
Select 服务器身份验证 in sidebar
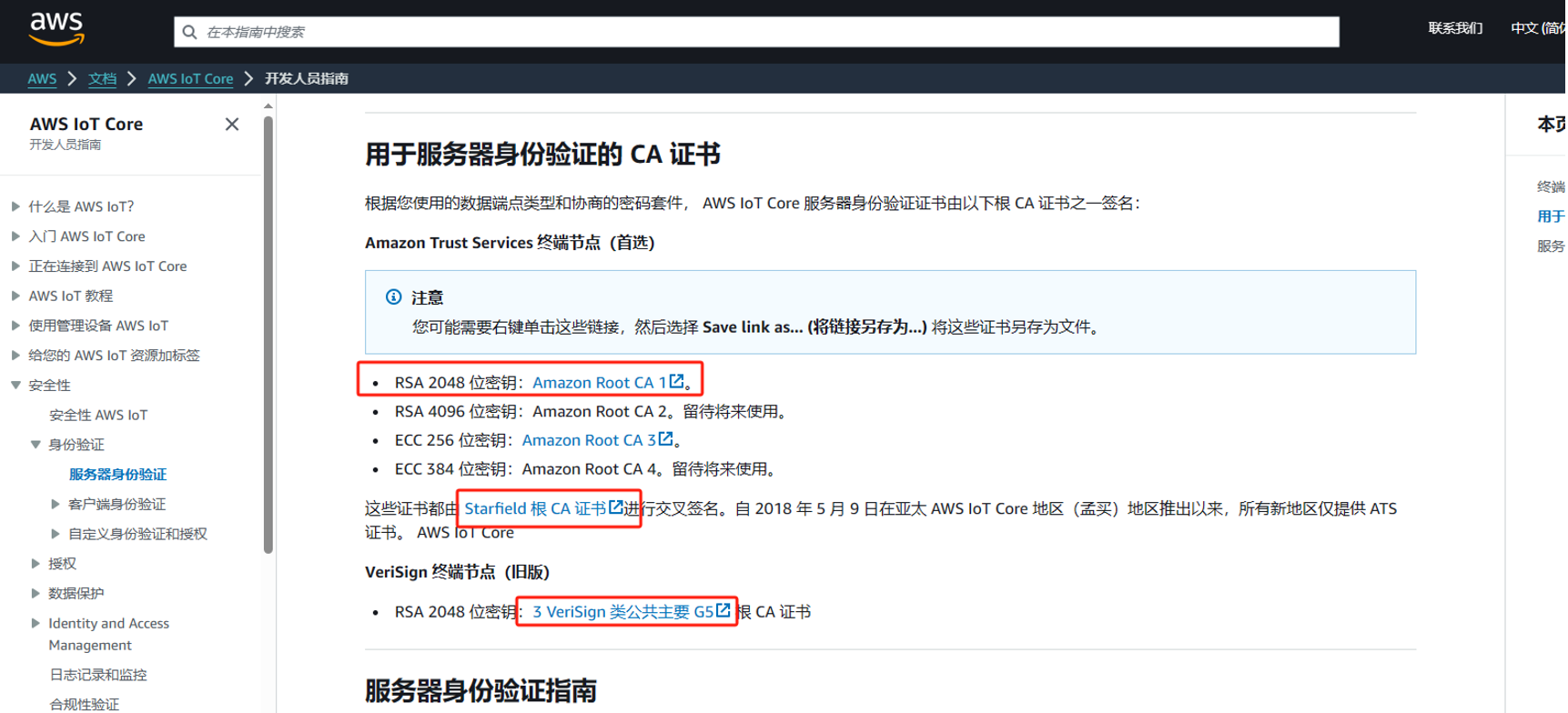coord(117,475)
